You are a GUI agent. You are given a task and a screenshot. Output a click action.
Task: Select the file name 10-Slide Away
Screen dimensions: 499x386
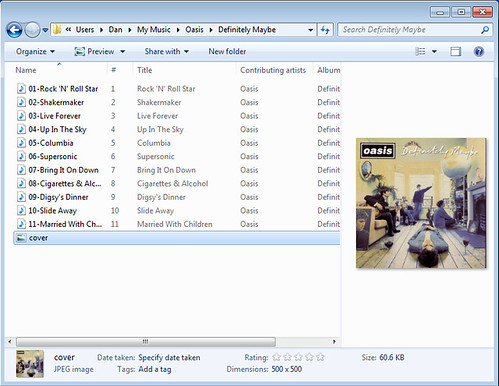(x=53, y=211)
